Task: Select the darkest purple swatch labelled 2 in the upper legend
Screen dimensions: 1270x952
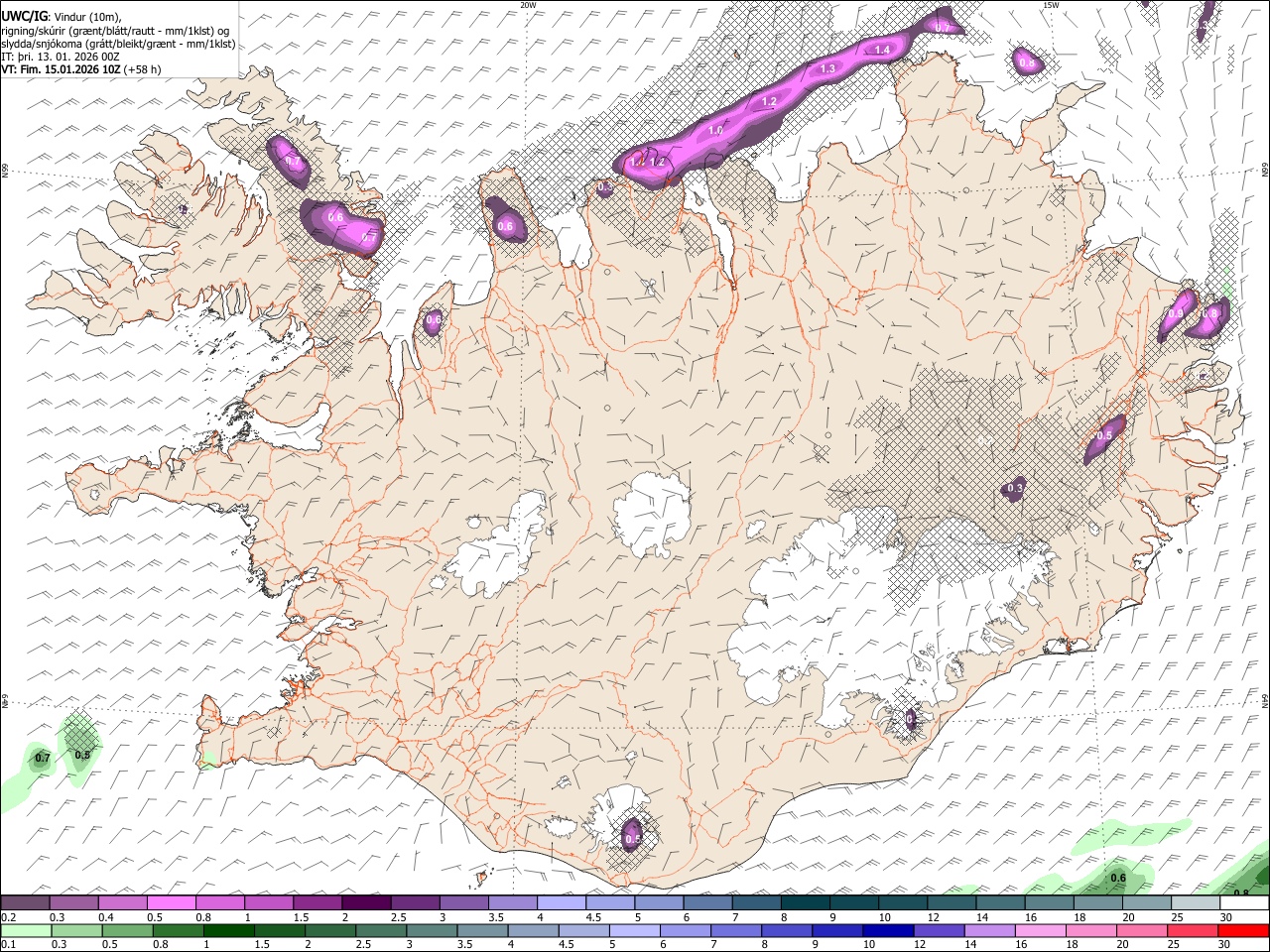Action: [366, 902]
